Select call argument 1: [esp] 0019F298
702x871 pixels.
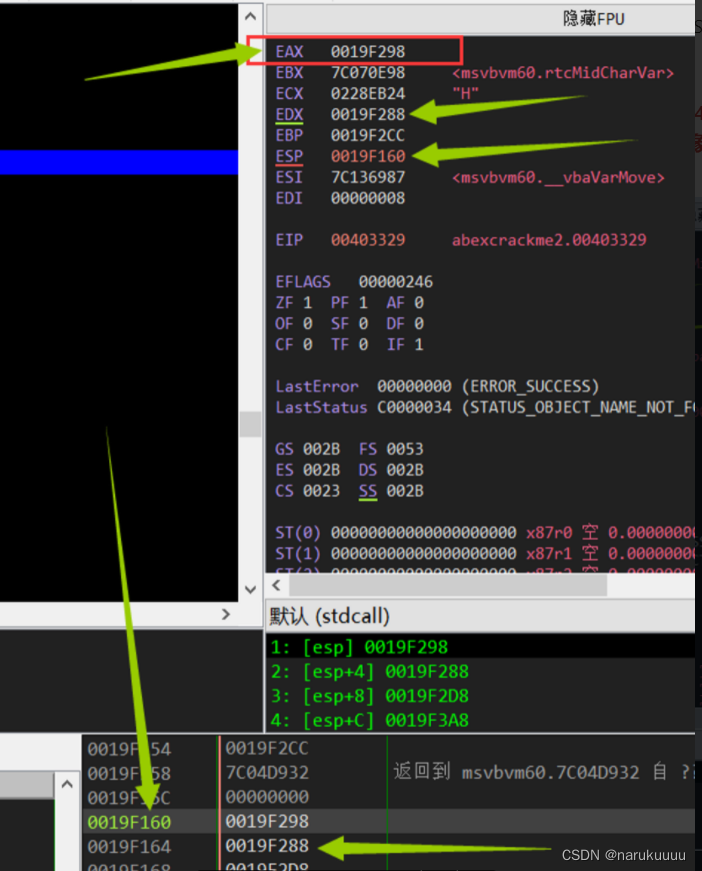pos(481,647)
